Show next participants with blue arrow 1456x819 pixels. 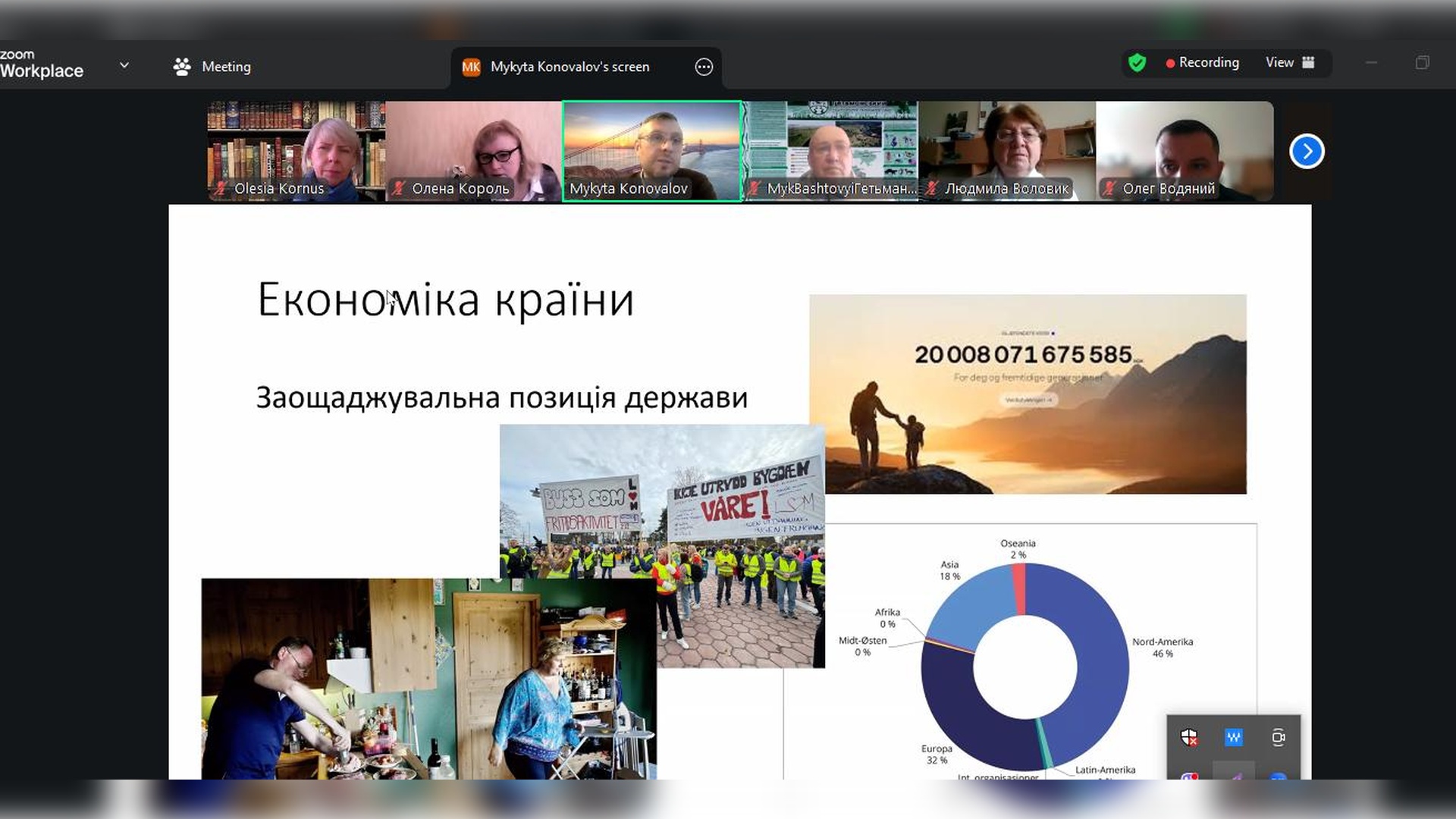point(1307,152)
